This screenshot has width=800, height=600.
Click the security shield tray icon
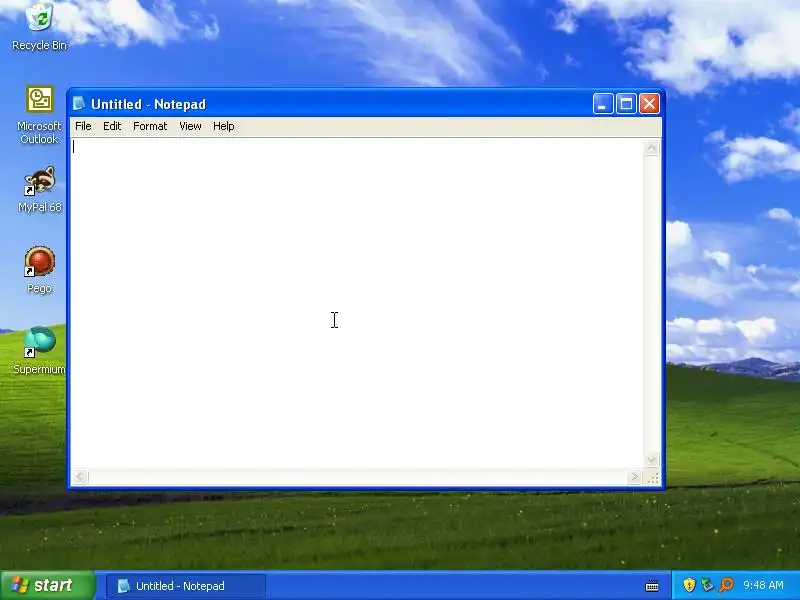click(x=689, y=585)
